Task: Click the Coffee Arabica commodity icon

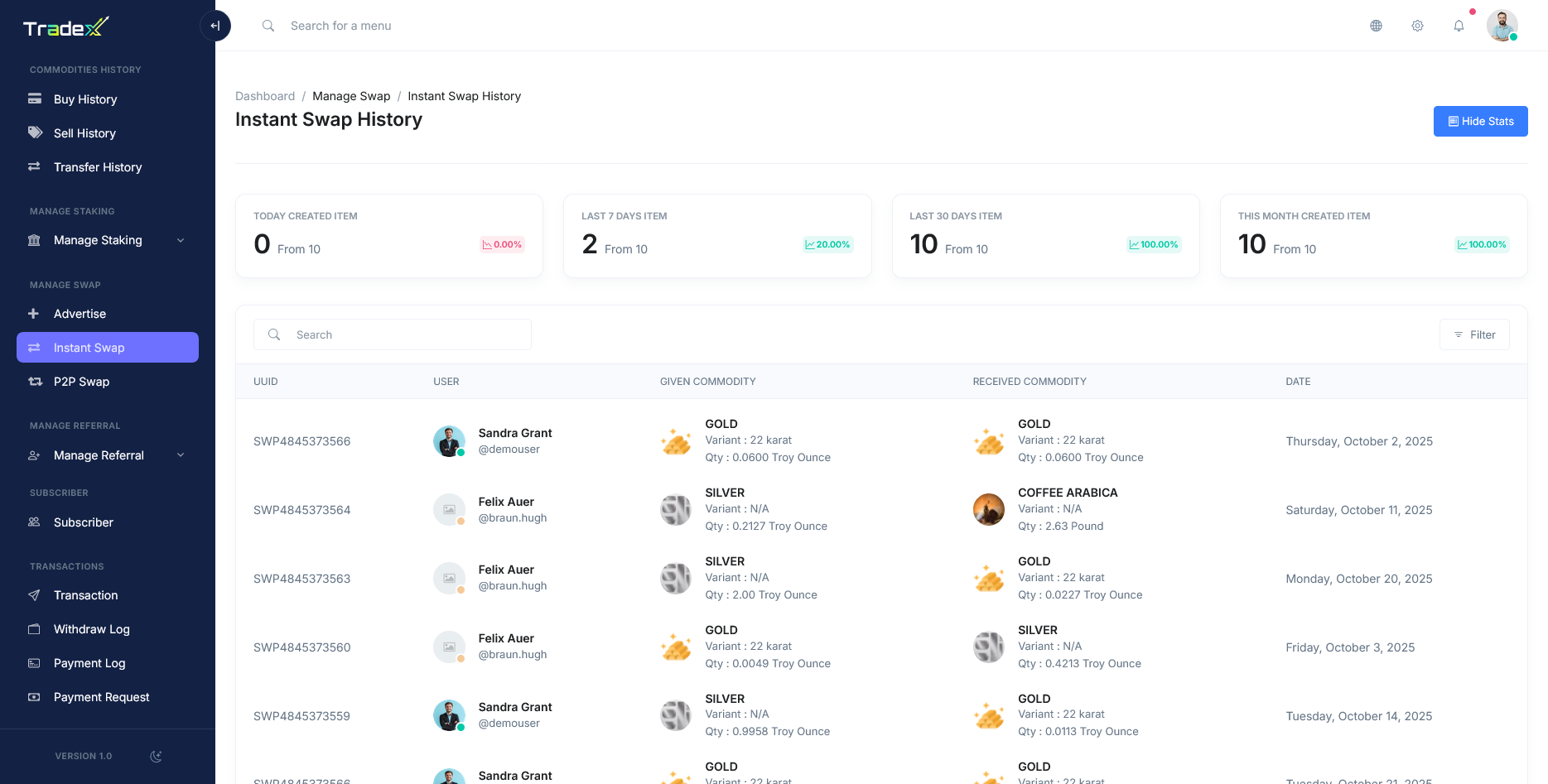Action: click(988, 509)
